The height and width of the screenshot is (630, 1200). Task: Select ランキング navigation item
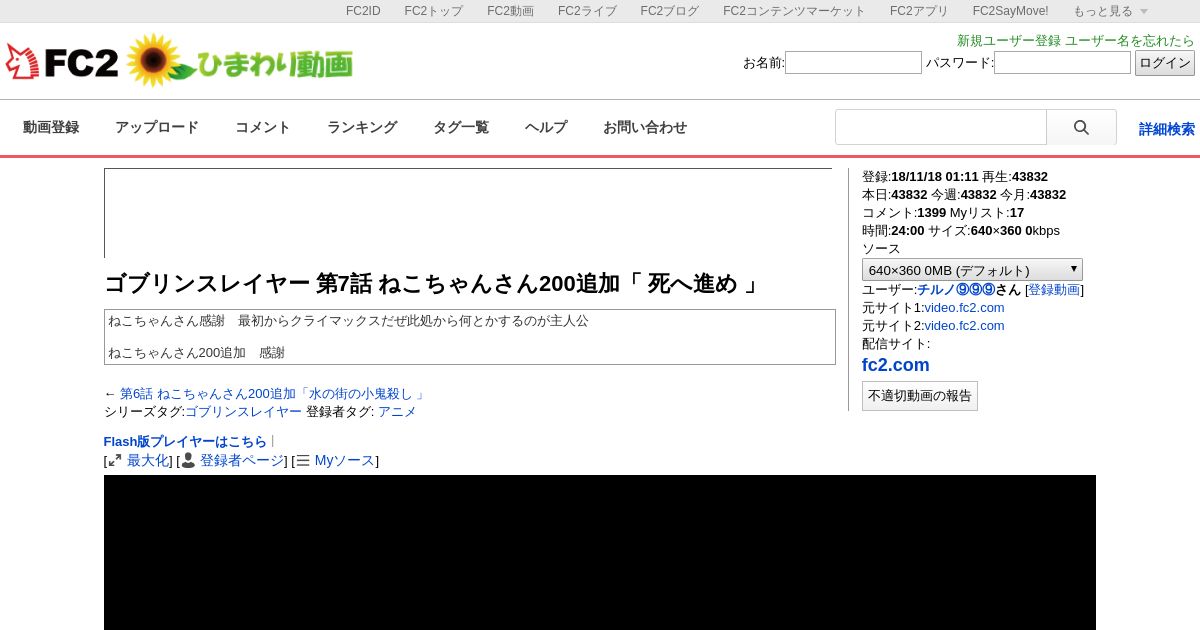(x=362, y=128)
